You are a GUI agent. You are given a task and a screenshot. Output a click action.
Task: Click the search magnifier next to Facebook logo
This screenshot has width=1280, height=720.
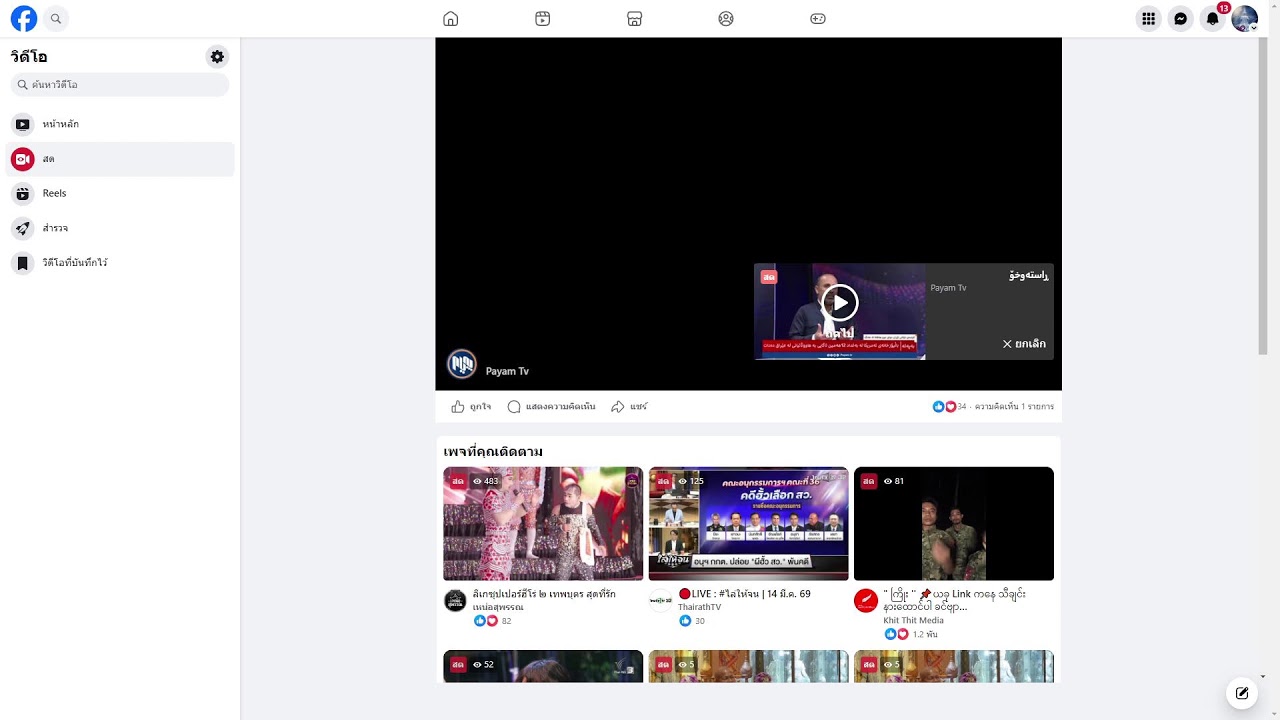click(56, 18)
